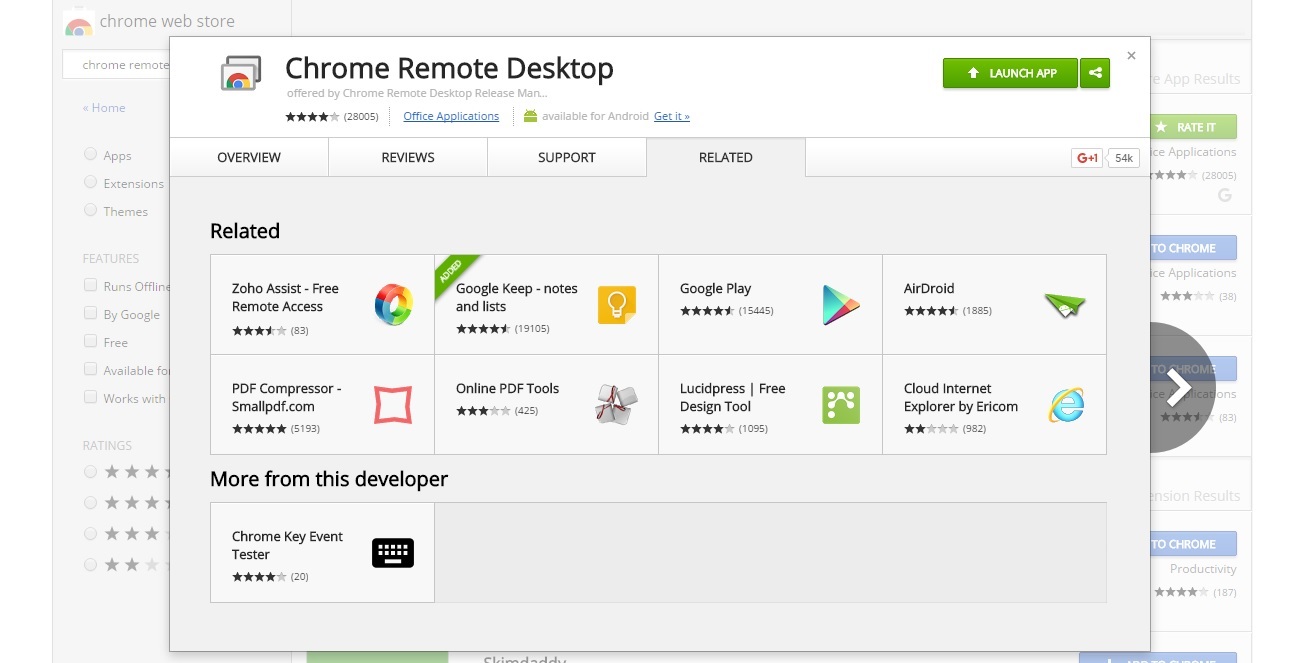Screen dimensions: 1313x663
Task: Click the Lucidpress green icon
Action: (841, 404)
